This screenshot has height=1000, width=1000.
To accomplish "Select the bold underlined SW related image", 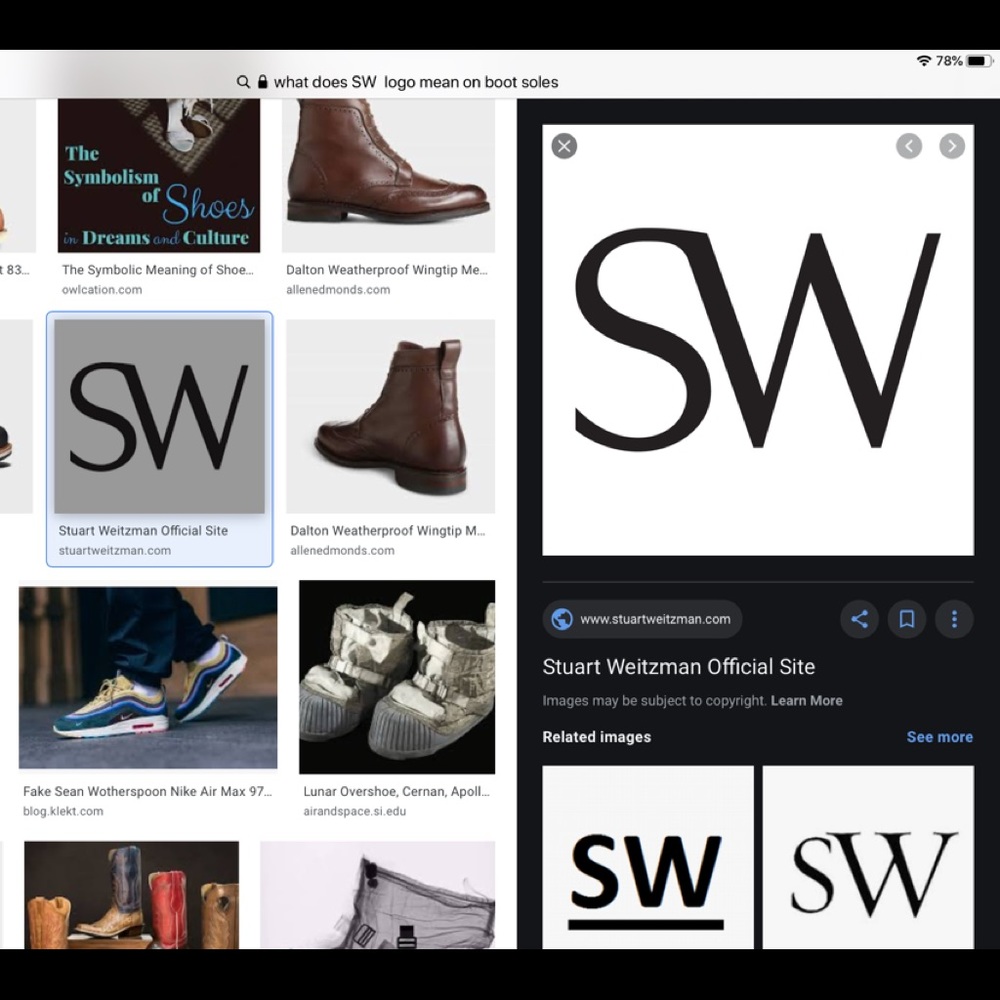I will coord(647,857).
